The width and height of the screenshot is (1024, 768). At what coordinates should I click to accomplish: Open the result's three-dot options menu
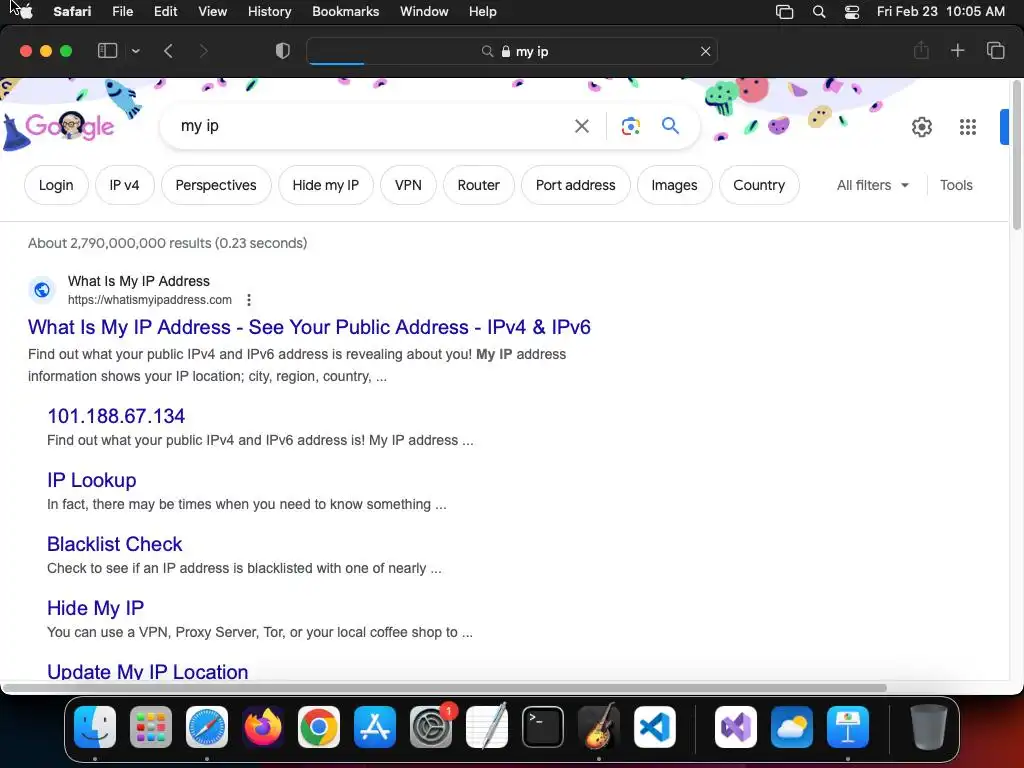tap(249, 300)
